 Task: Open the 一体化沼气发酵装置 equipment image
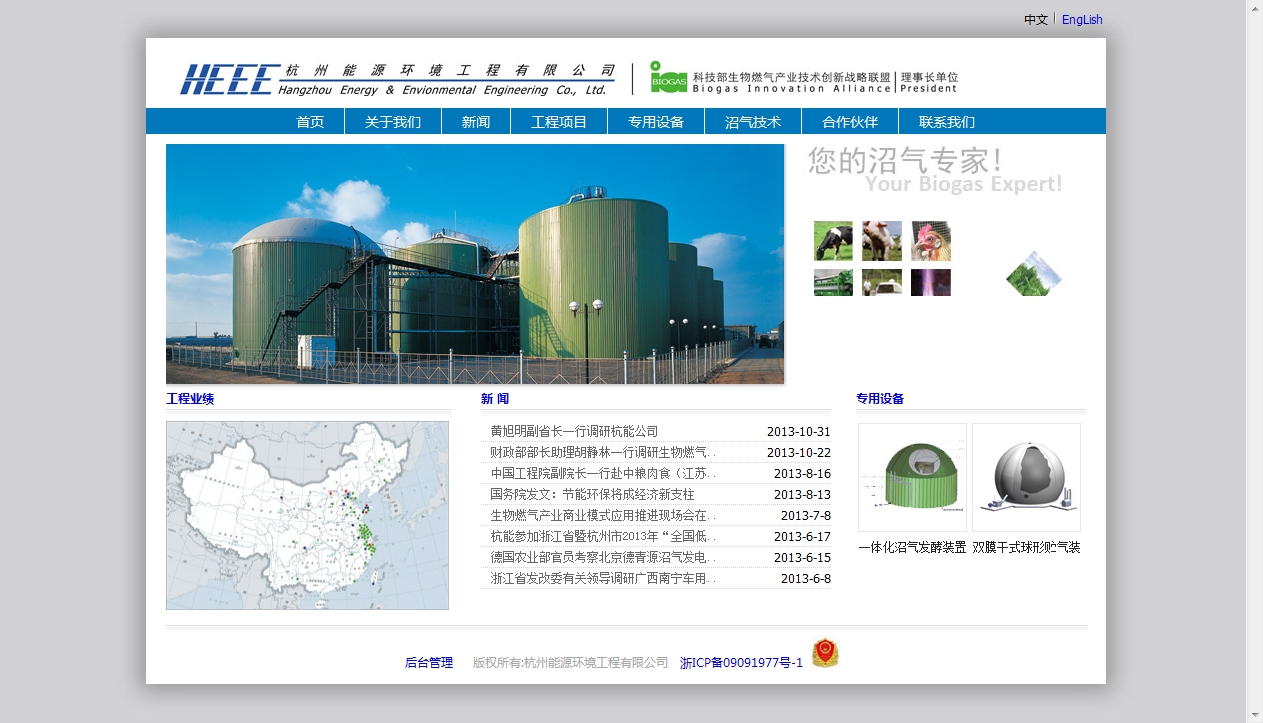pos(912,477)
